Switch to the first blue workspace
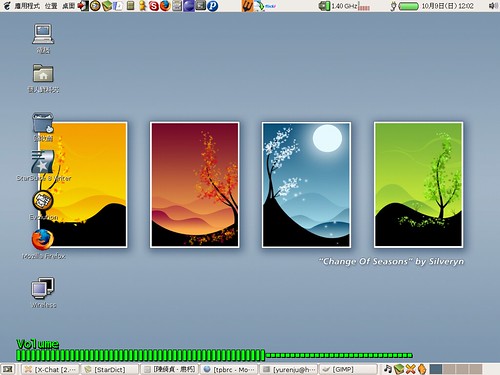The width and height of the screenshot is (500, 375). [436, 369]
